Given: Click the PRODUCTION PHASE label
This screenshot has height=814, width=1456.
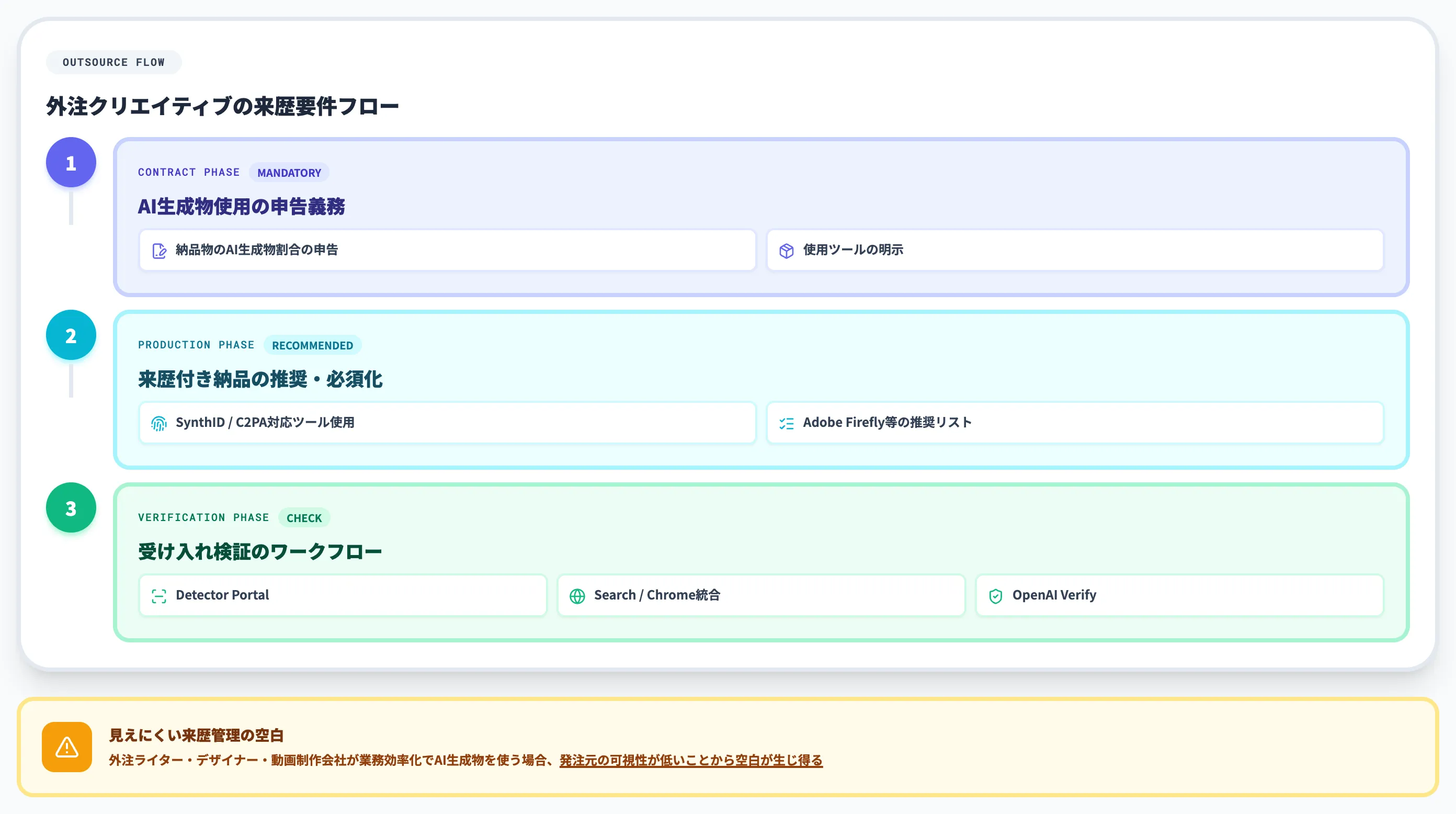Looking at the screenshot, I should [x=196, y=345].
